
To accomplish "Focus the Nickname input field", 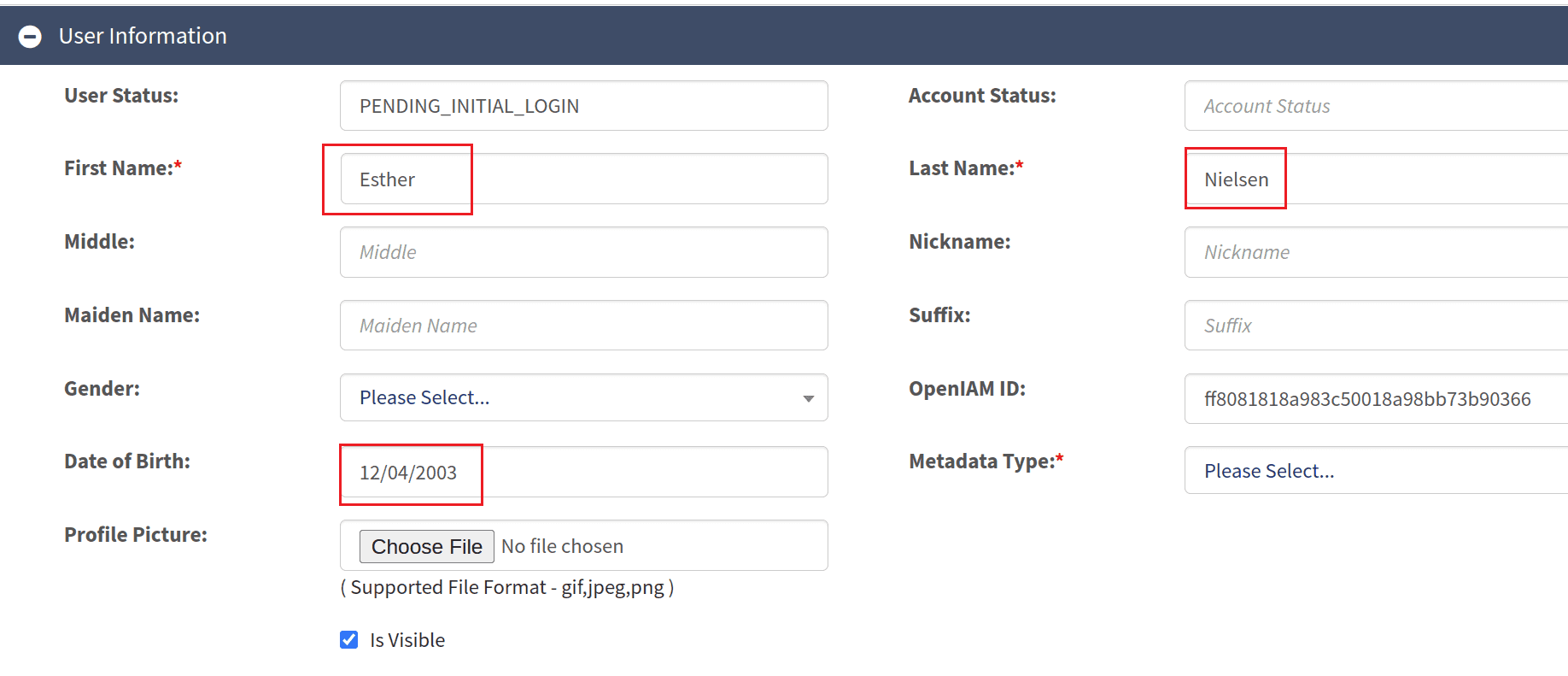I will point(1375,252).
